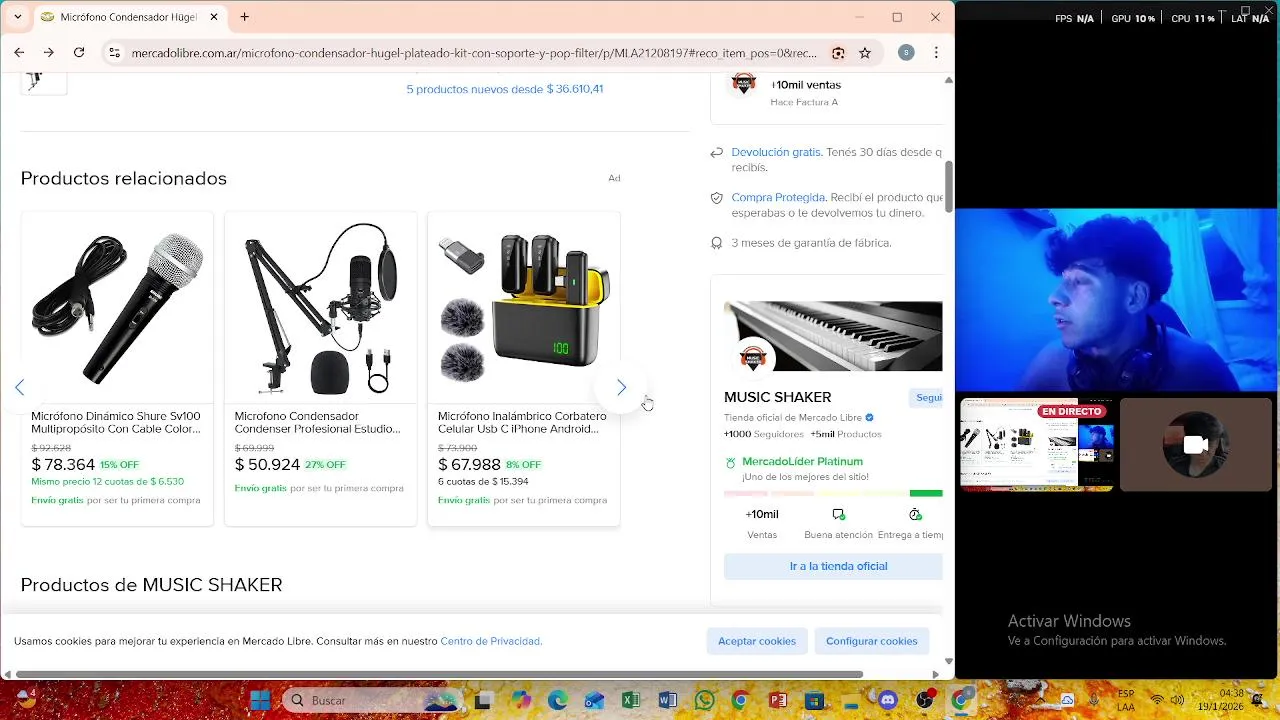Click the Devolución gratis link

coord(776,152)
